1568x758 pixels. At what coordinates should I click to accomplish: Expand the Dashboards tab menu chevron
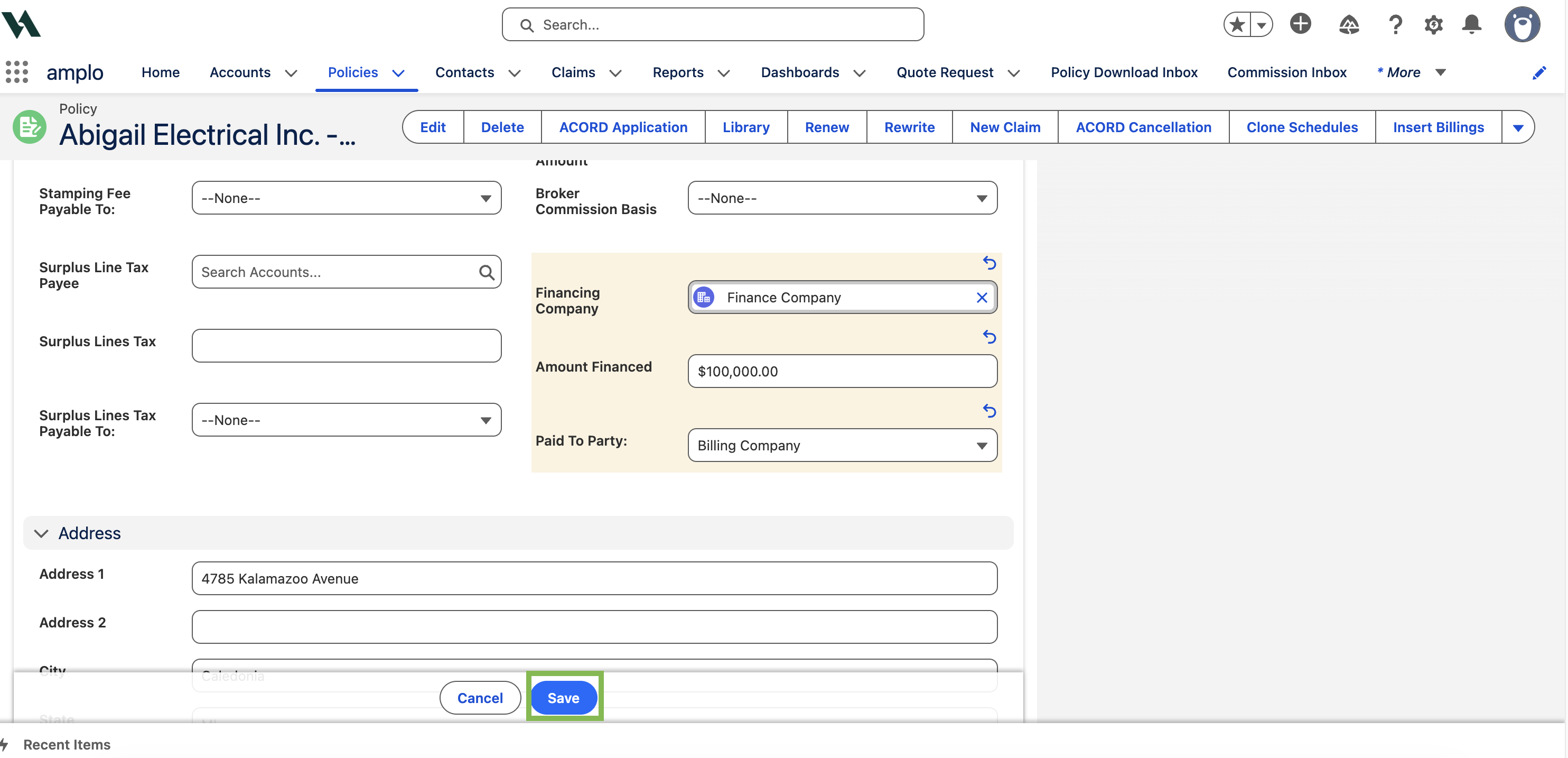point(859,72)
